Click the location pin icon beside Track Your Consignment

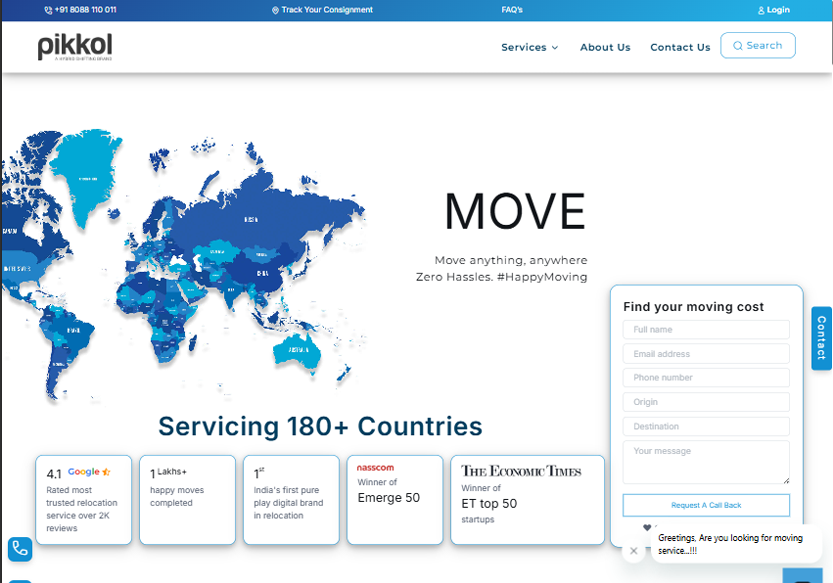point(275,10)
